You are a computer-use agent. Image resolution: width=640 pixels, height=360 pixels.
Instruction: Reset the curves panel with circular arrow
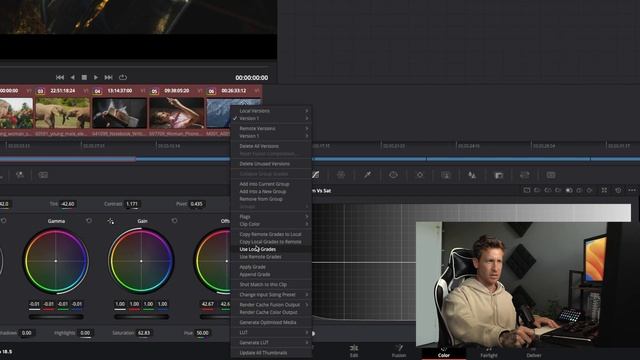(x=618, y=190)
